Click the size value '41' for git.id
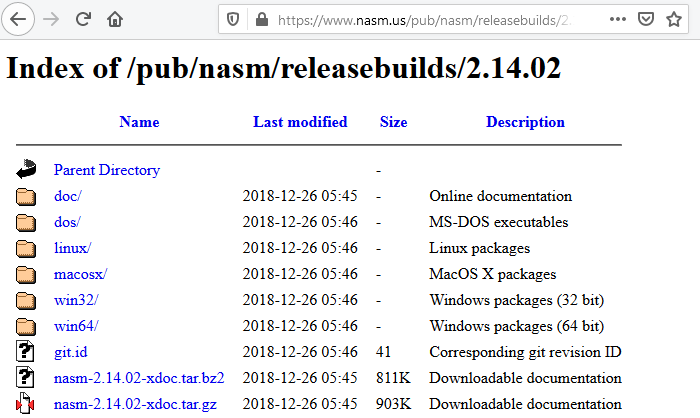 [x=383, y=352]
